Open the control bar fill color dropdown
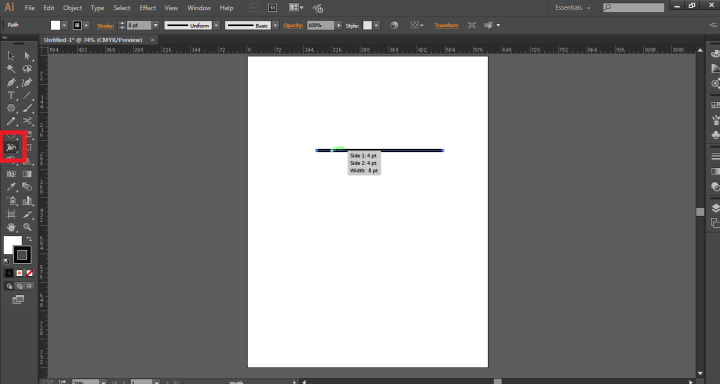Viewport: 720px width, 384px height. coord(65,26)
